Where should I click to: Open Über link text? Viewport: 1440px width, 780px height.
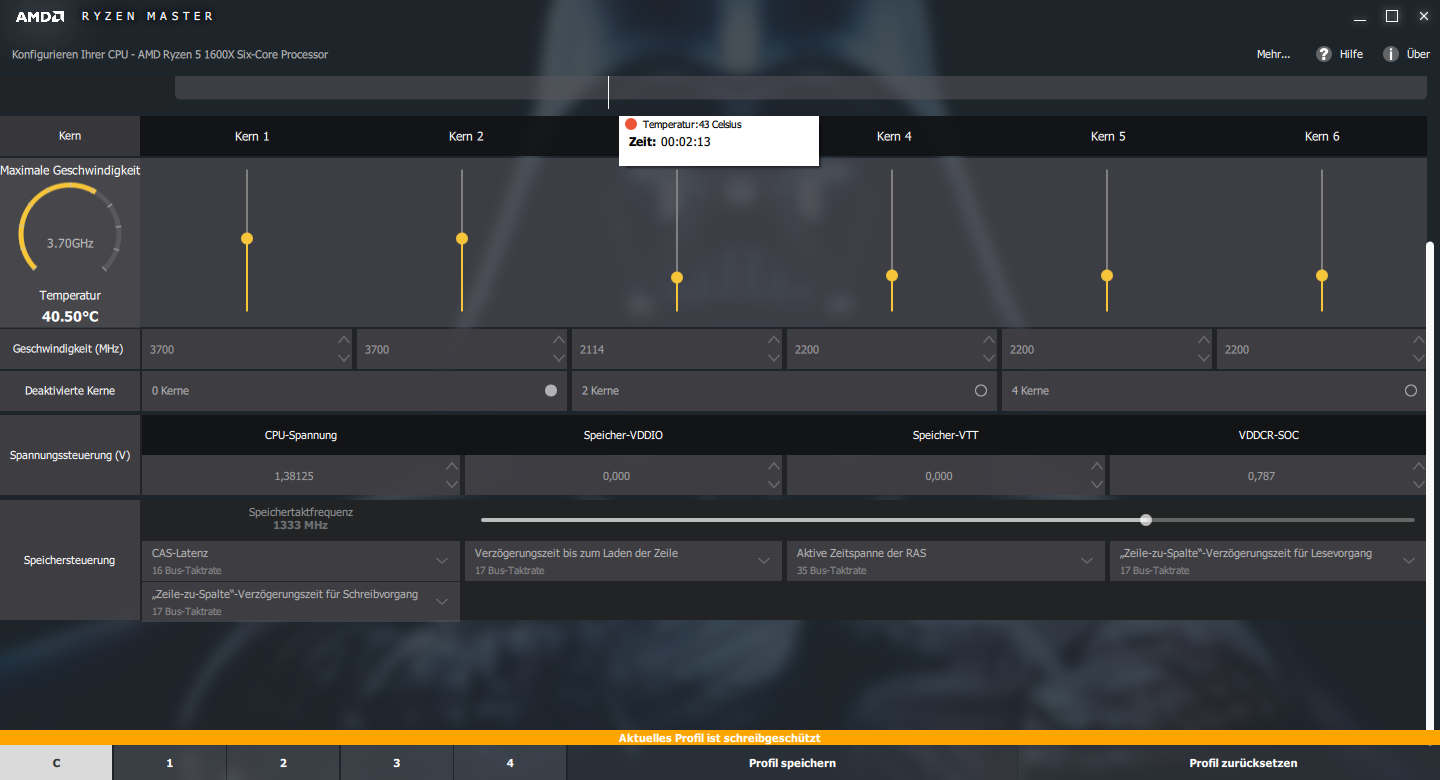[1418, 54]
